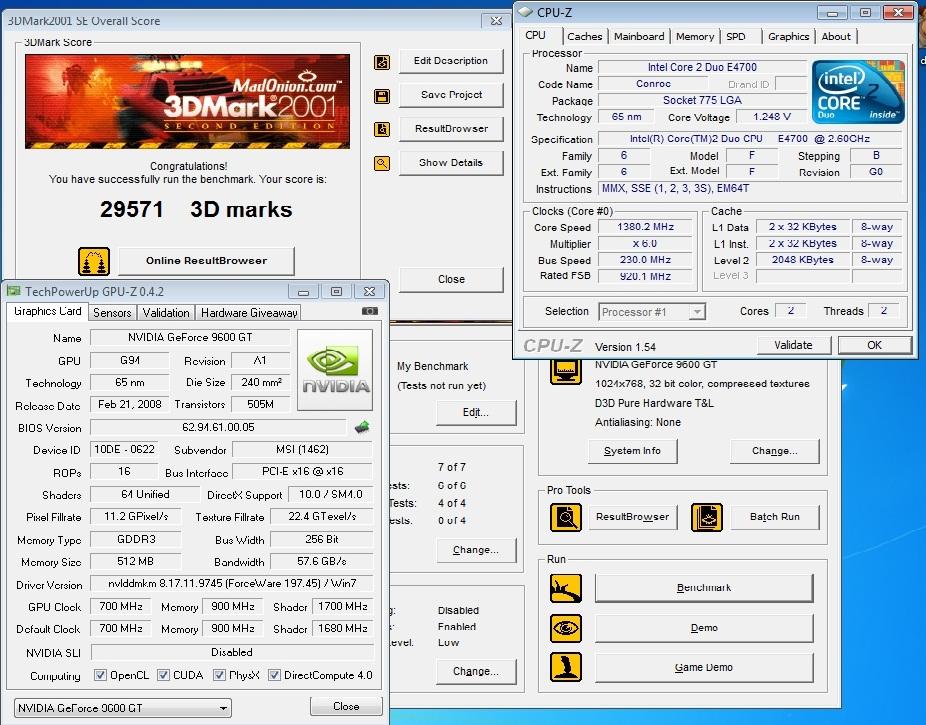The height and width of the screenshot is (725, 926).
Task: Switch to the Caches tab in CPU-Z
Action: [585, 37]
